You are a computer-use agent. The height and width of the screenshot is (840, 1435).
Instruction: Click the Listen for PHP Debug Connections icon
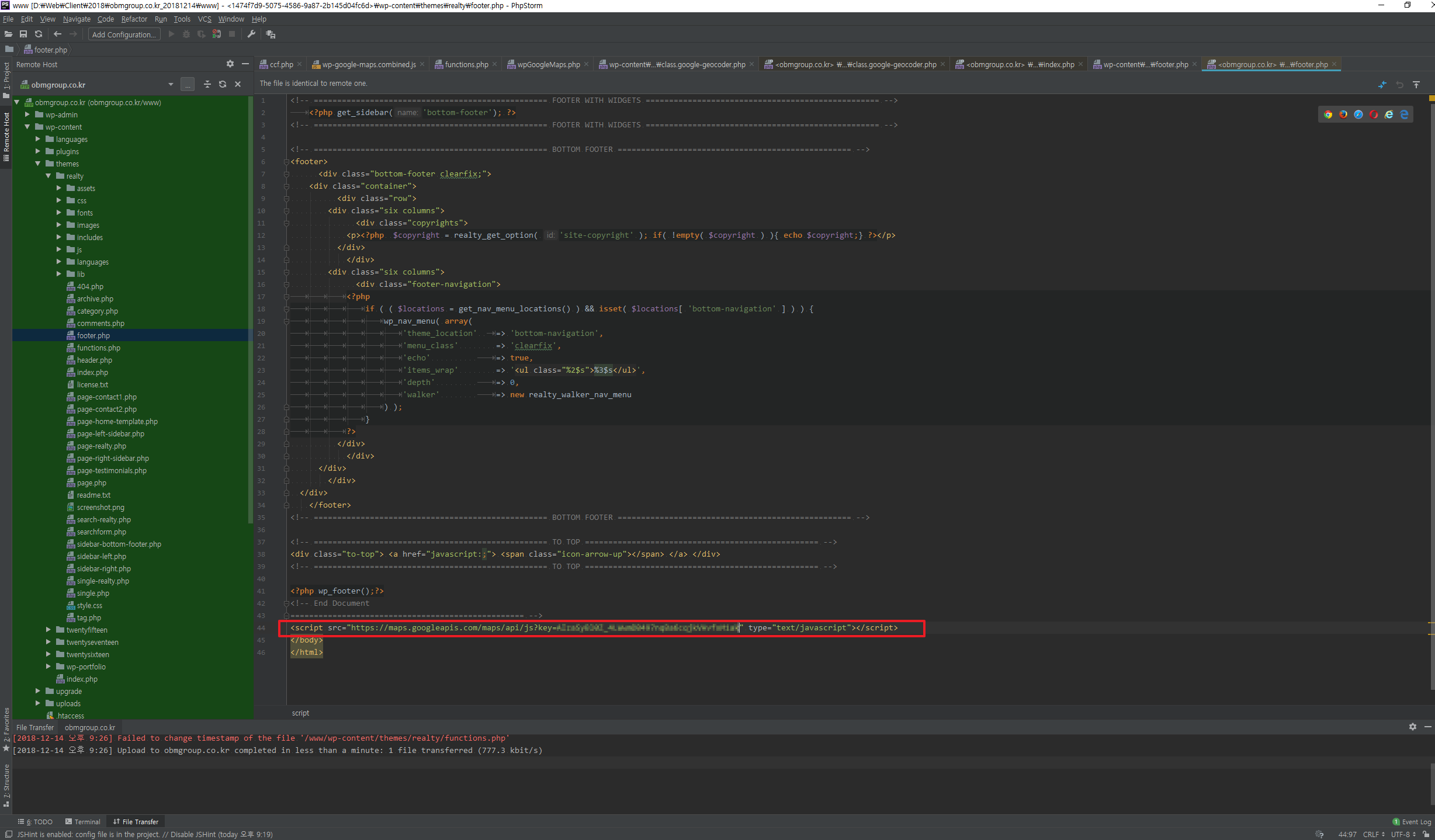tap(216, 34)
